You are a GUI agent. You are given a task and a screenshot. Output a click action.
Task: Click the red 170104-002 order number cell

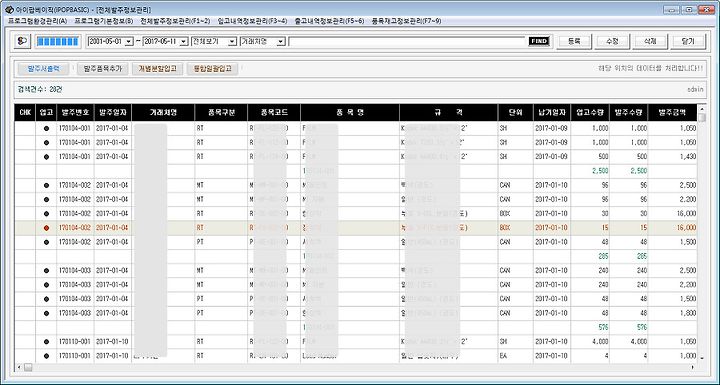click(75, 228)
